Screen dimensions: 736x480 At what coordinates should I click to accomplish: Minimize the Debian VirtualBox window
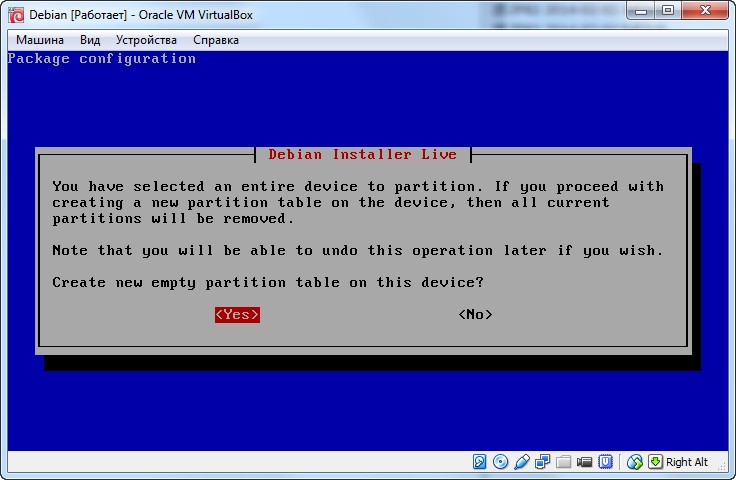coord(640,10)
